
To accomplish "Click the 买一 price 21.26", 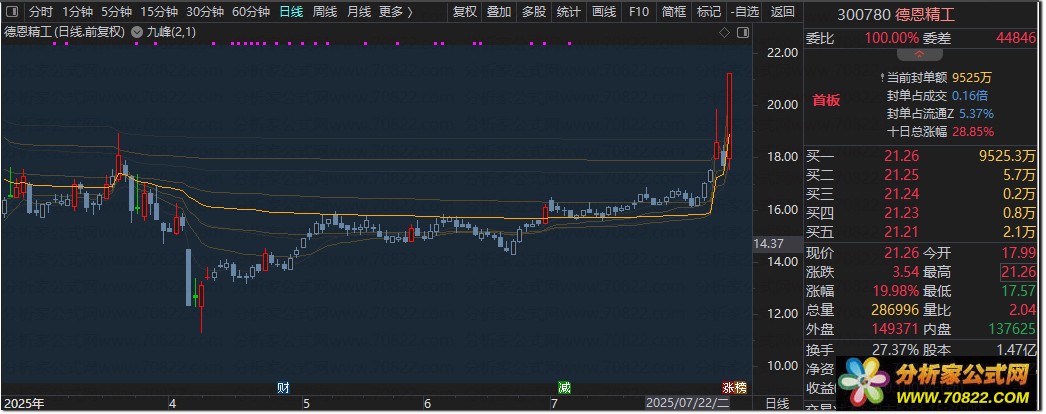I will (x=902, y=157).
